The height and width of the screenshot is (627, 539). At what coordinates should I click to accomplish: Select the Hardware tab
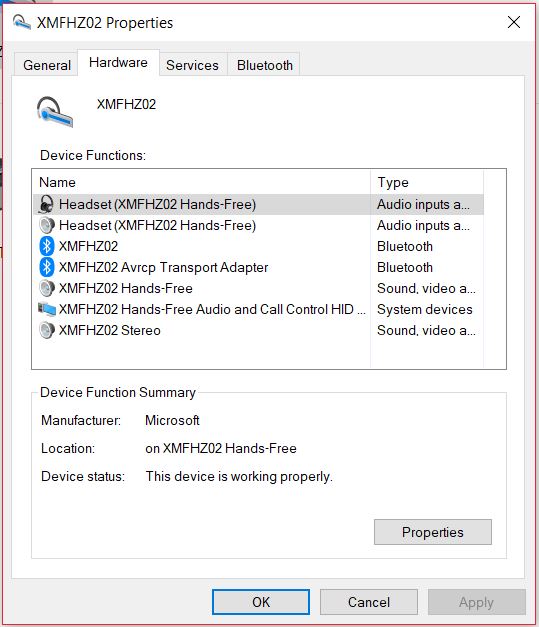118,62
